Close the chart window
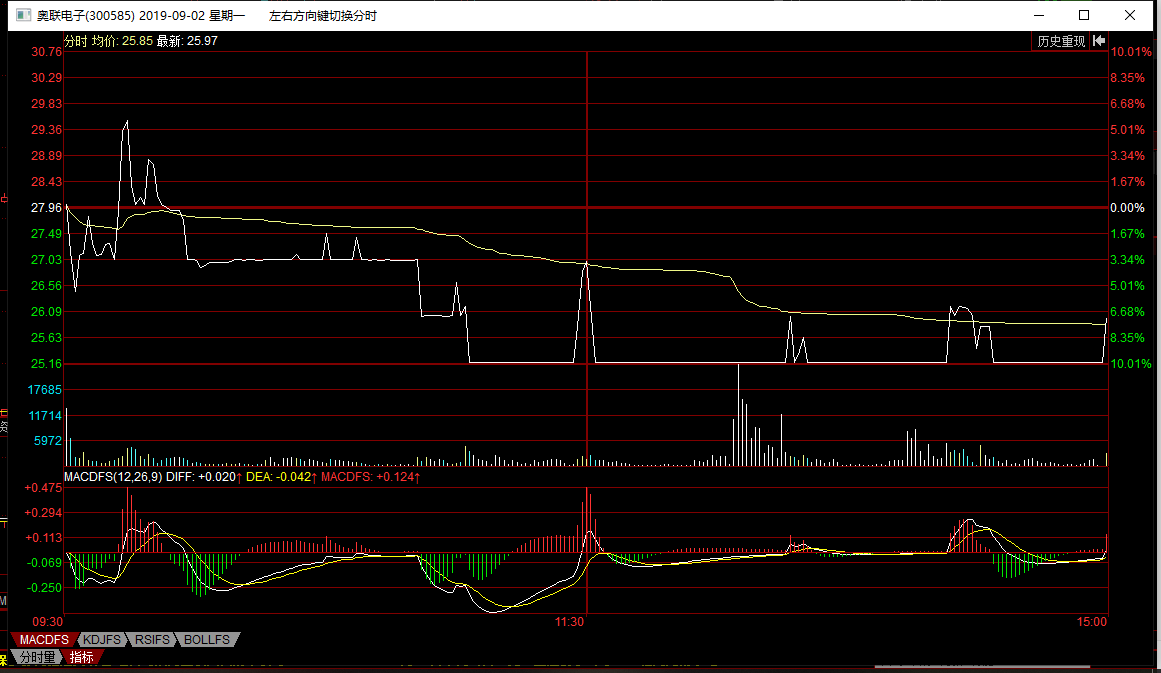 click(1130, 16)
